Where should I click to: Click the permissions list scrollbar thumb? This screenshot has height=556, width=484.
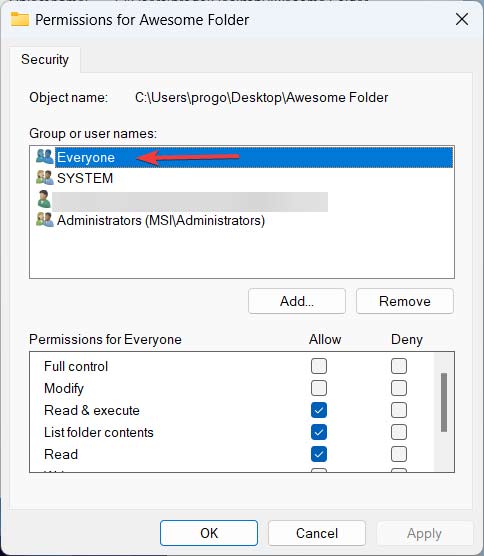pyautogui.click(x=444, y=402)
